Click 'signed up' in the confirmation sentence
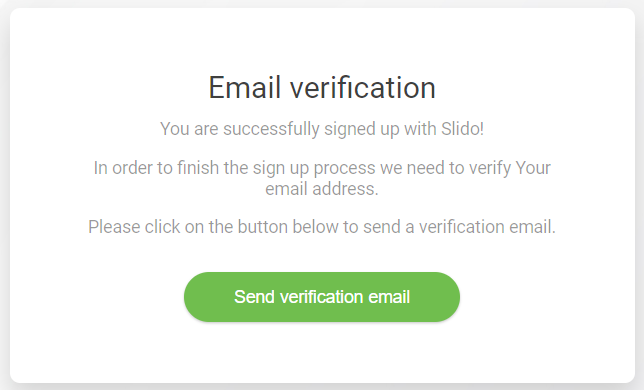The image size is (644, 390). point(362,129)
